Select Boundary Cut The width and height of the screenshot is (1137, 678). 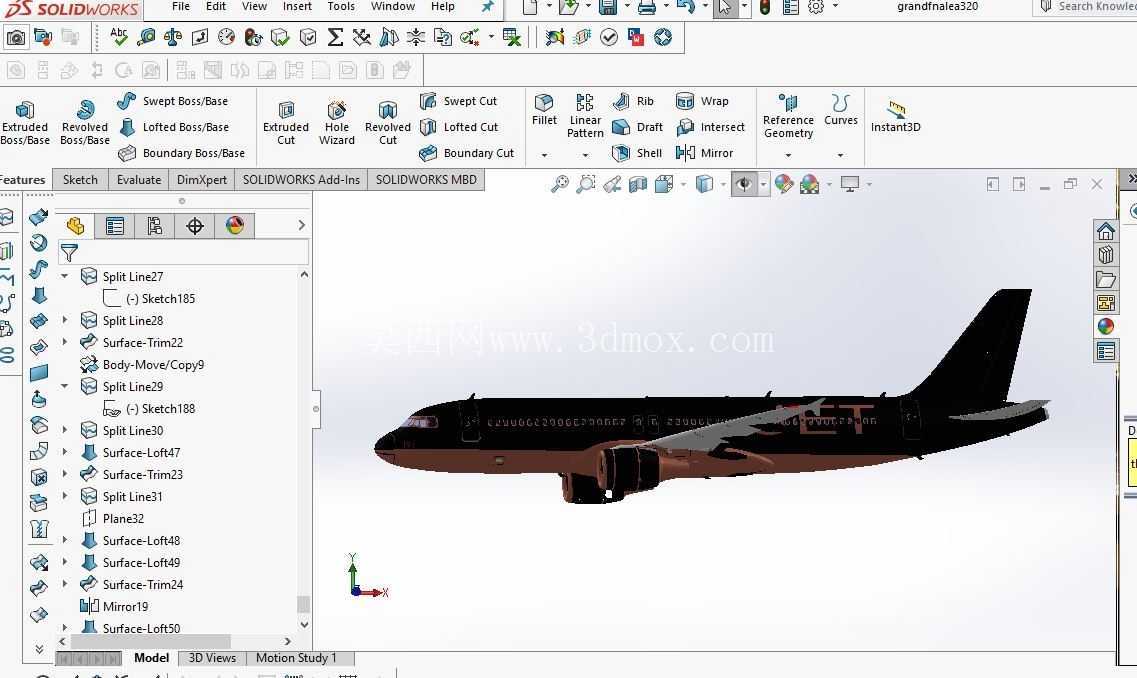point(467,153)
